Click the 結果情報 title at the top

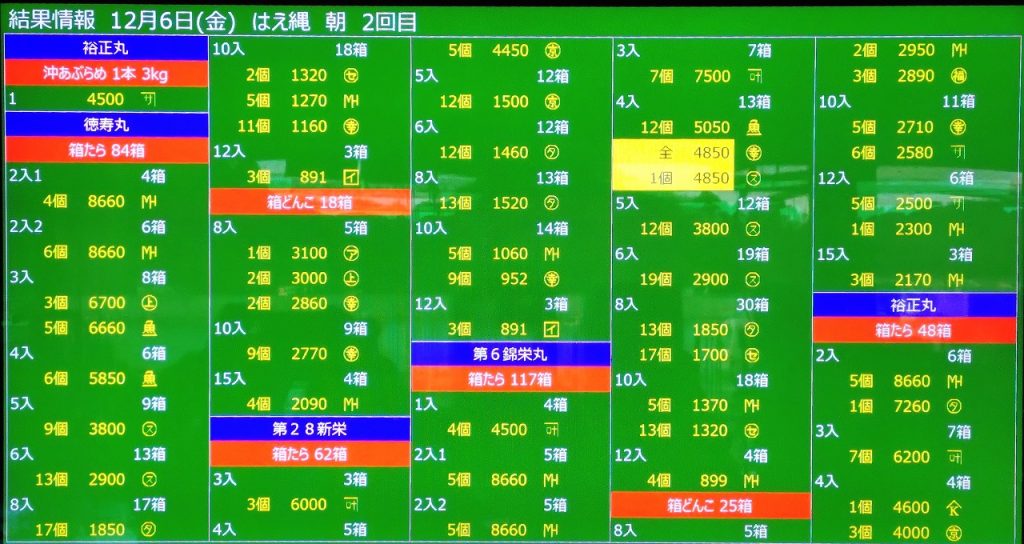[x=52, y=19]
